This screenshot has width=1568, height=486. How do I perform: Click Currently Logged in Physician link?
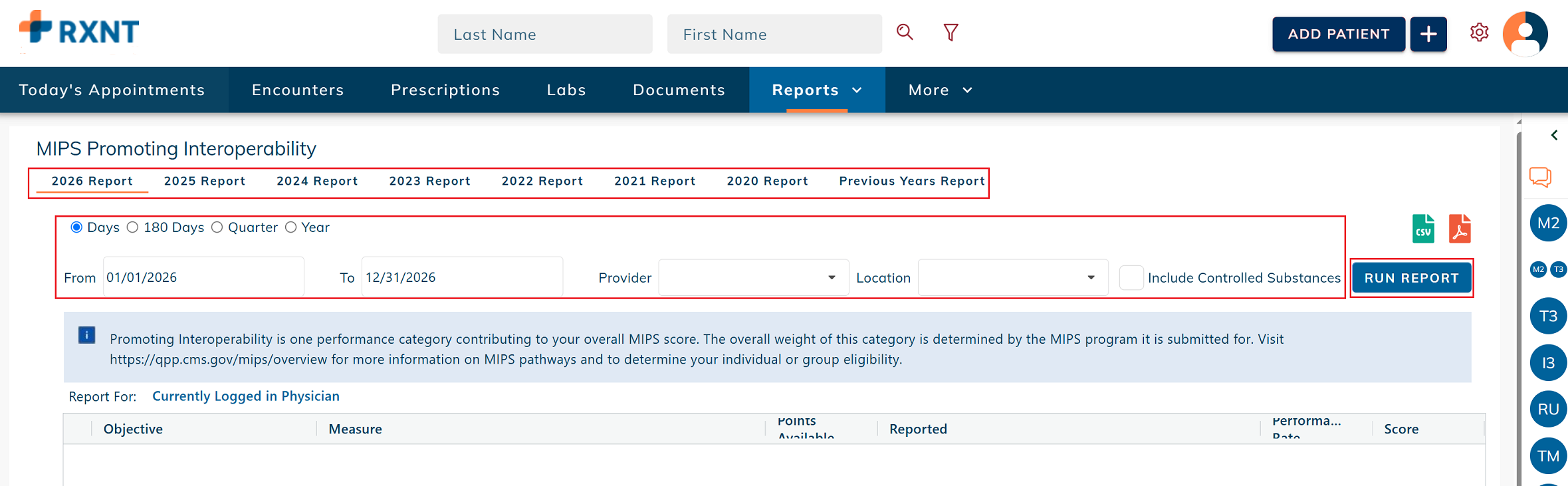(x=246, y=396)
